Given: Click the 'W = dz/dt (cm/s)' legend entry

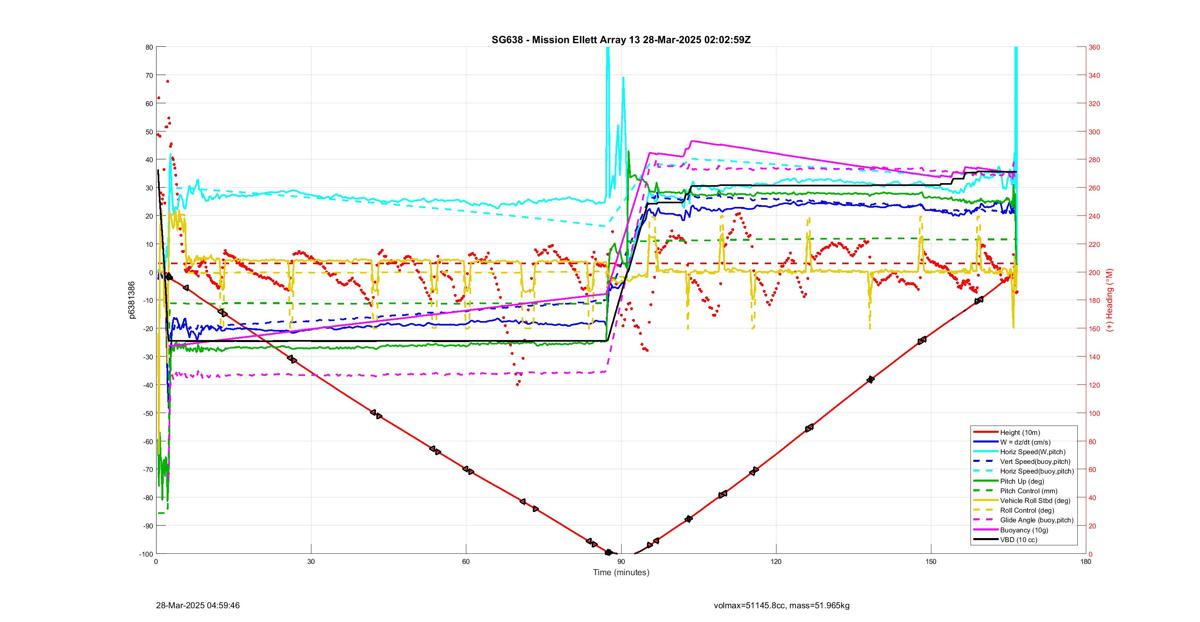Looking at the screenshot, I should coord(1026,441).
